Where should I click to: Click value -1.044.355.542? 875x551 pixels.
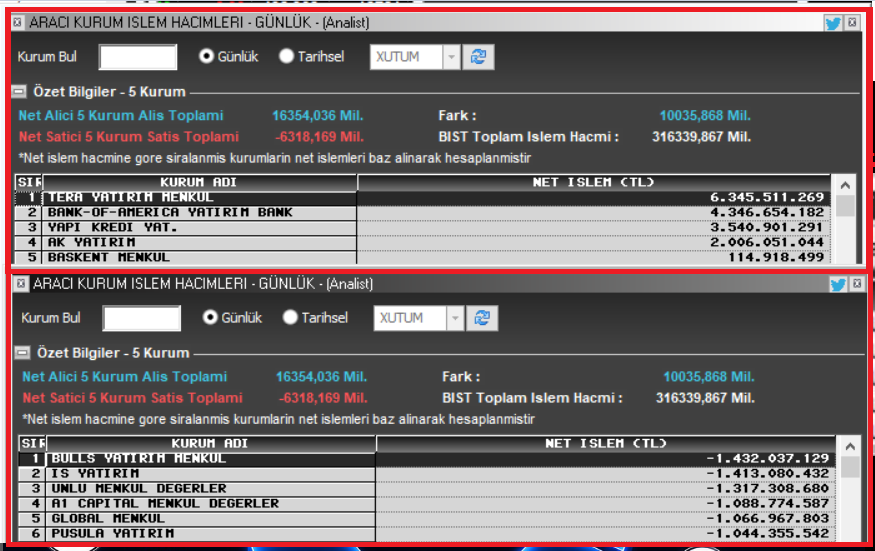pyautogui.click(x=767, y=534)
